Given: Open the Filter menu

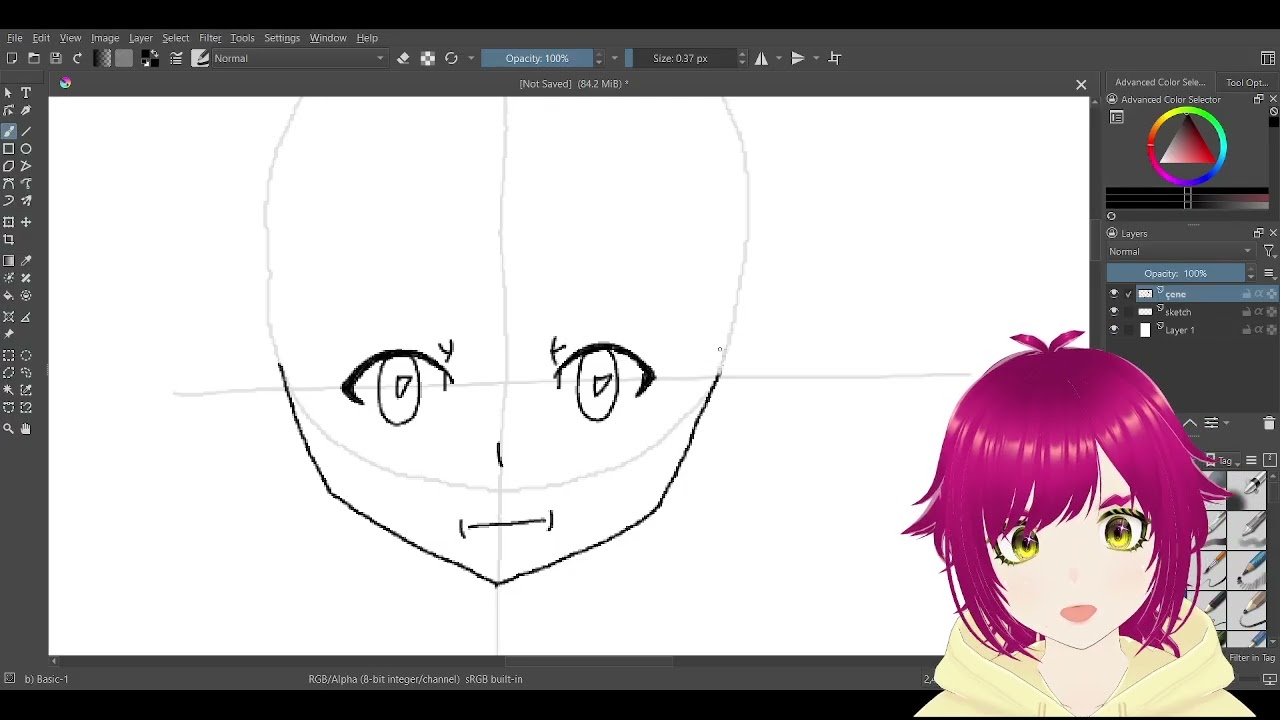Looking at the screenshot, I should 210,38.
